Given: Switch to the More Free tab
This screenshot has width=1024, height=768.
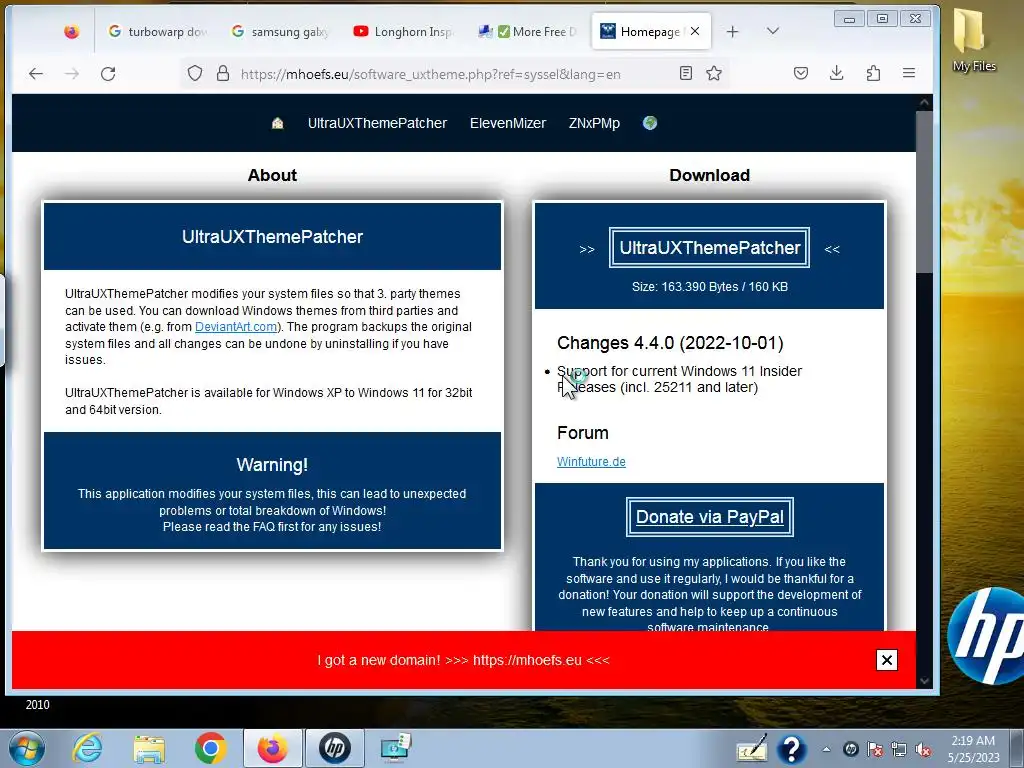Looking at the screenshot, I should click(527, 31).
